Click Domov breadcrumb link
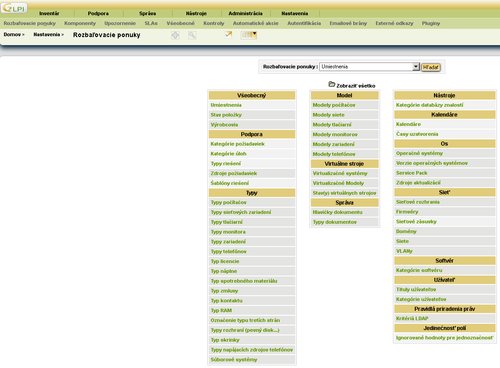Viewport: 500px width, 368px height. coord(12,34)
